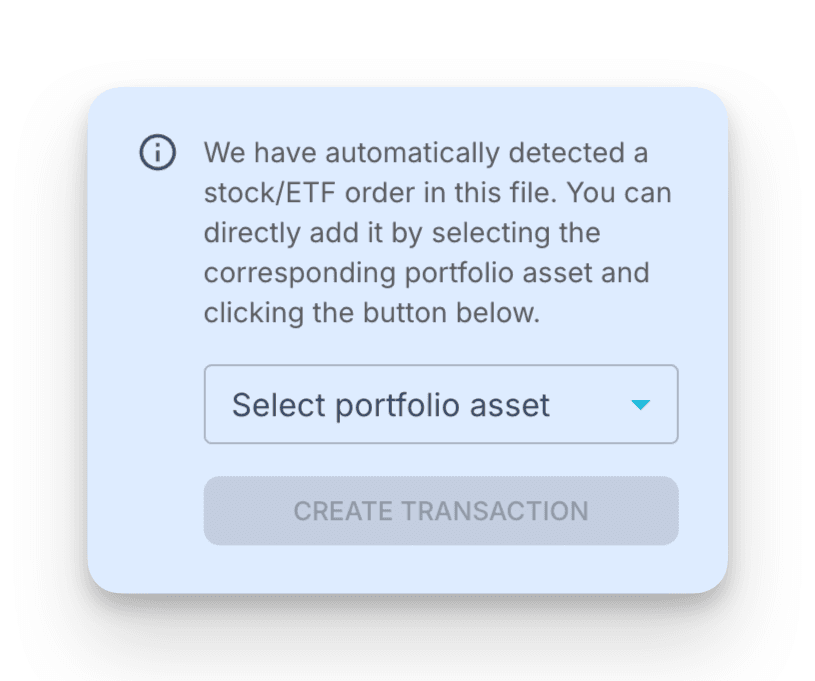Click the circled "i" notice icon
Image resolution: width=815 pixels, height=681 pixels.
157,153
